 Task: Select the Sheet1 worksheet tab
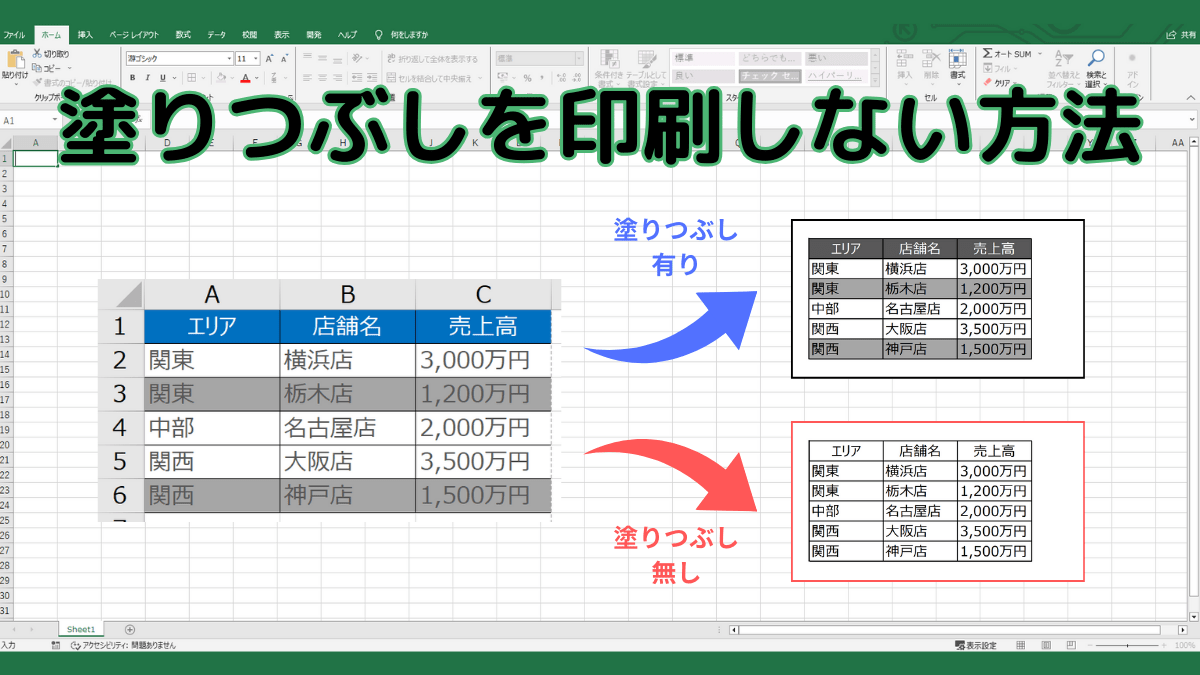coord(81,629)
